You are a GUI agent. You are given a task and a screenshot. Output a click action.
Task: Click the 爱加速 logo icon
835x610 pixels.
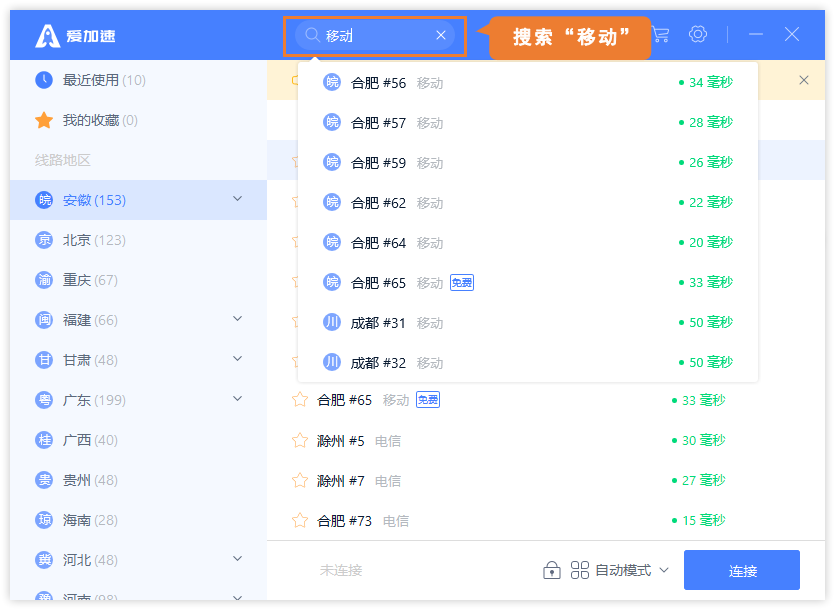click(x=47, y=36)
